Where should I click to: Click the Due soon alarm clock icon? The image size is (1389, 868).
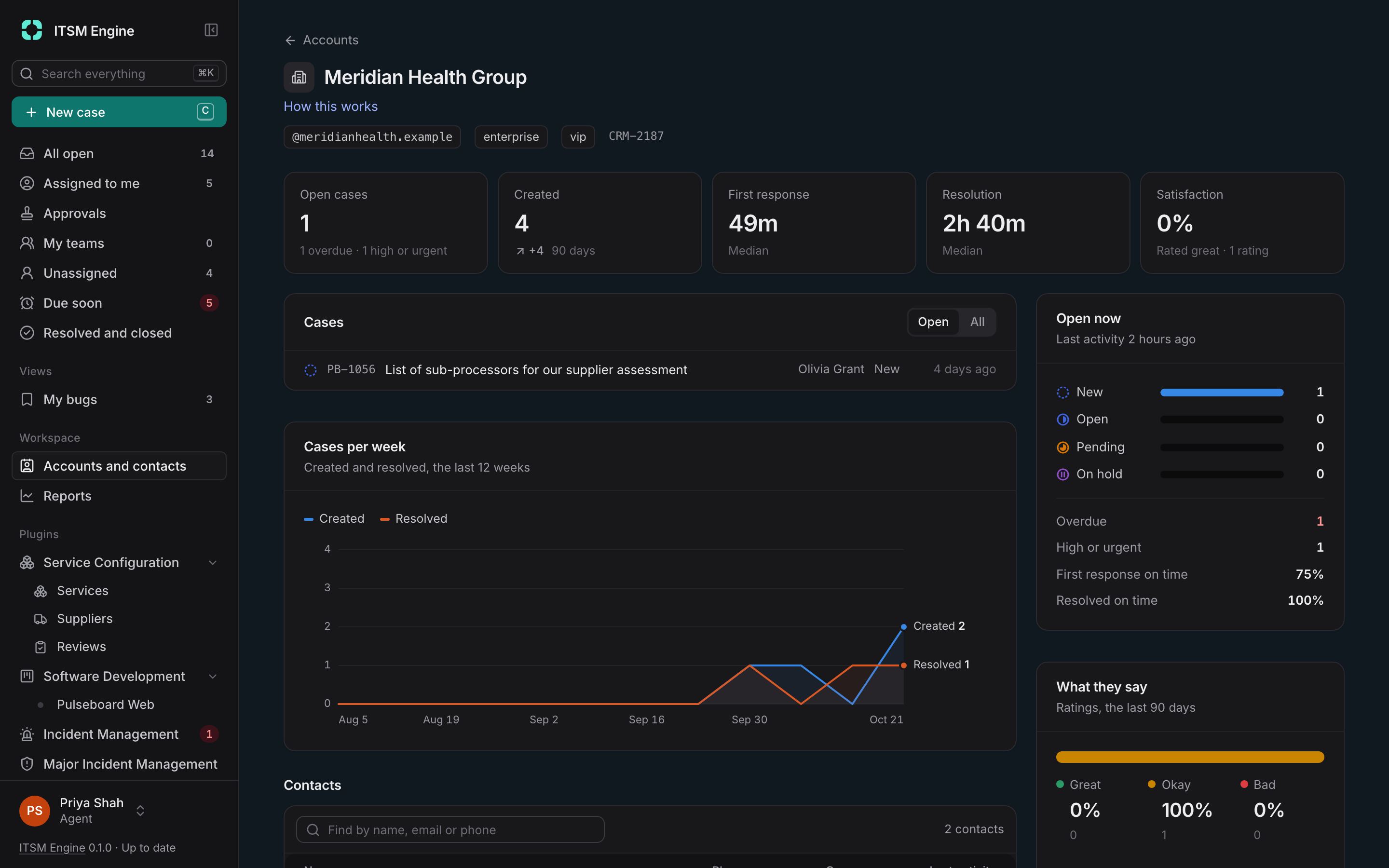[27, 302]
